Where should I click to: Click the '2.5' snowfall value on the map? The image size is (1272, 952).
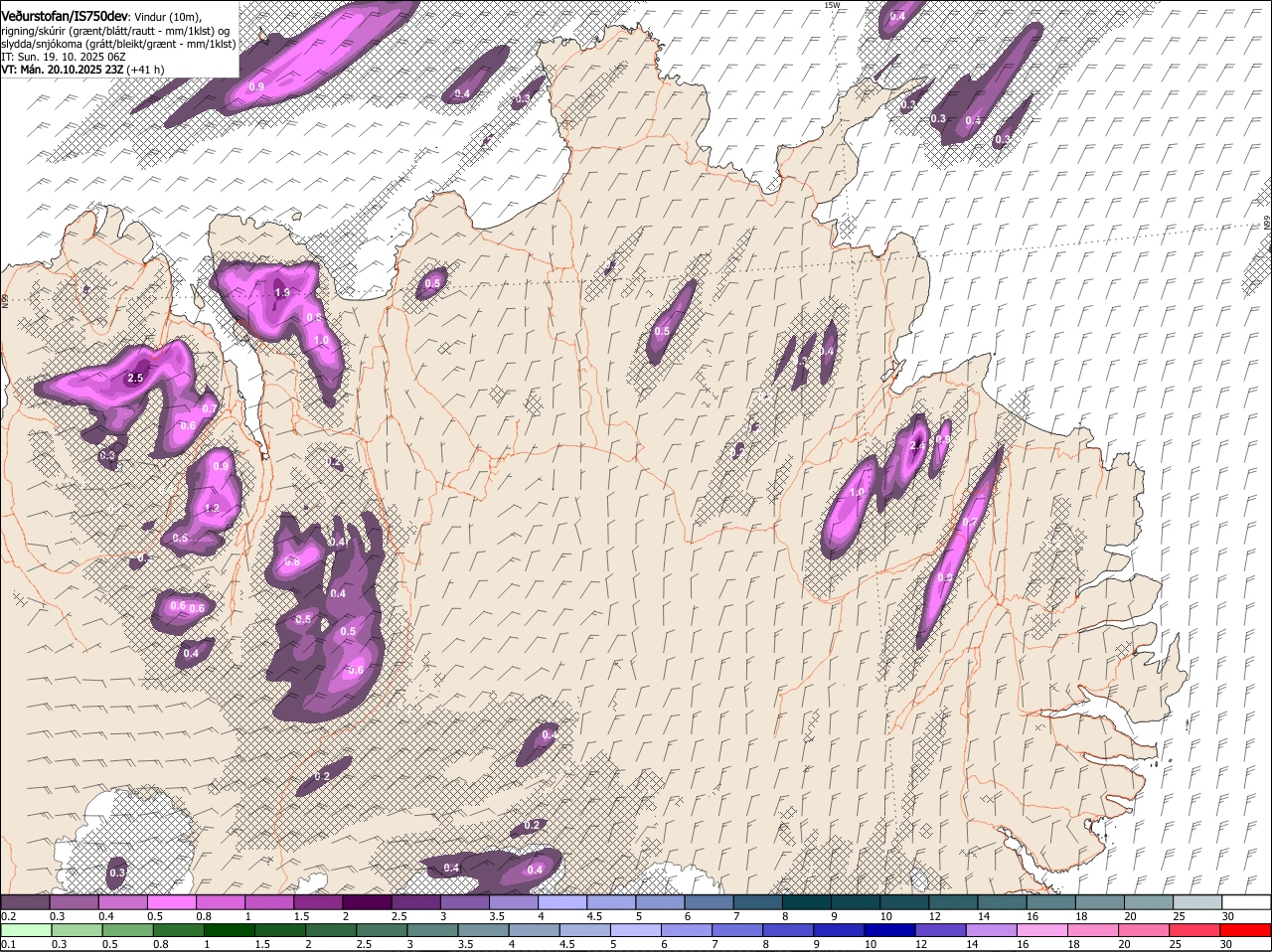click(136, 378)
